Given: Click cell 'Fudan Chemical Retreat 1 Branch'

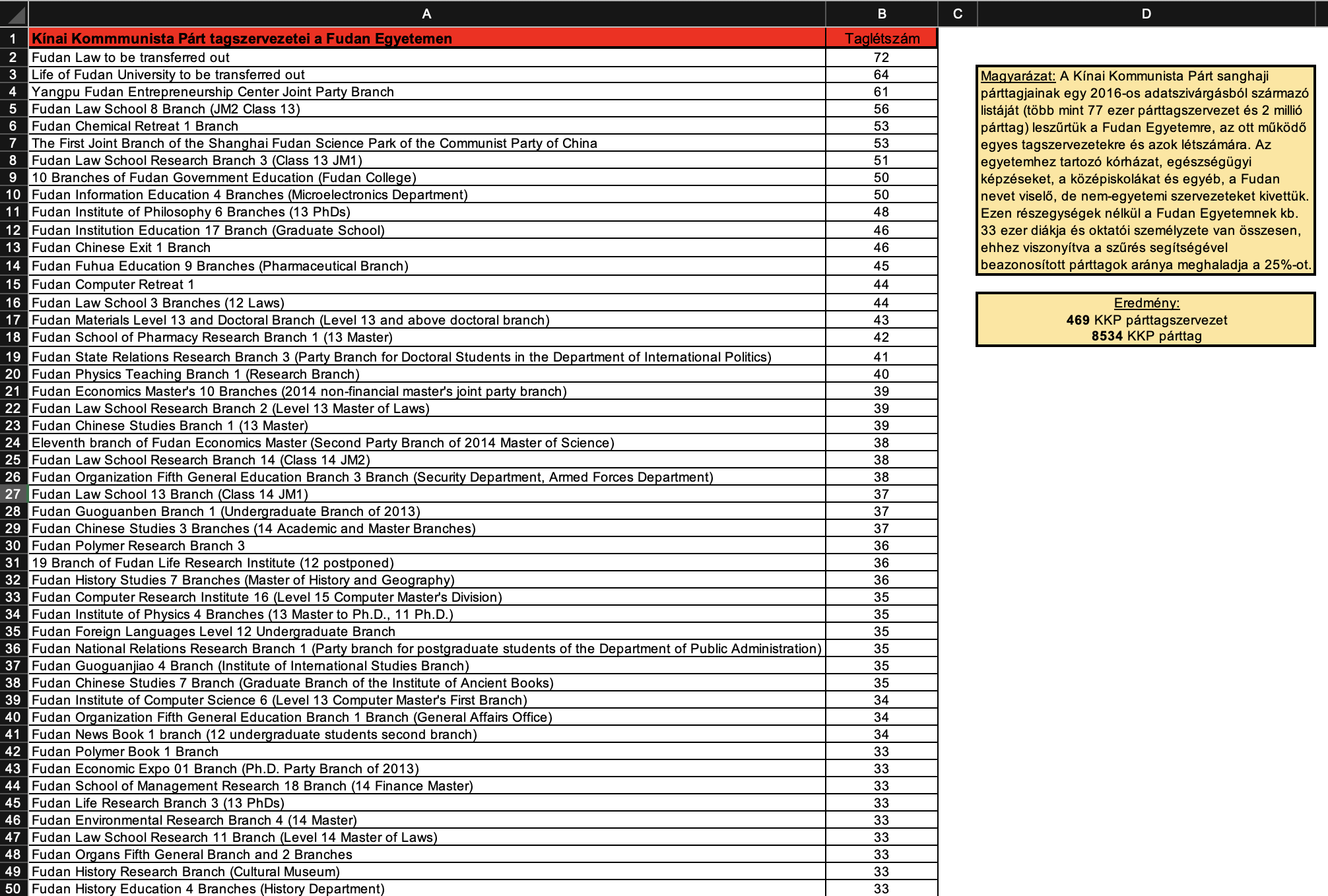Looking at the screenshot, I should tap(427, 126).
